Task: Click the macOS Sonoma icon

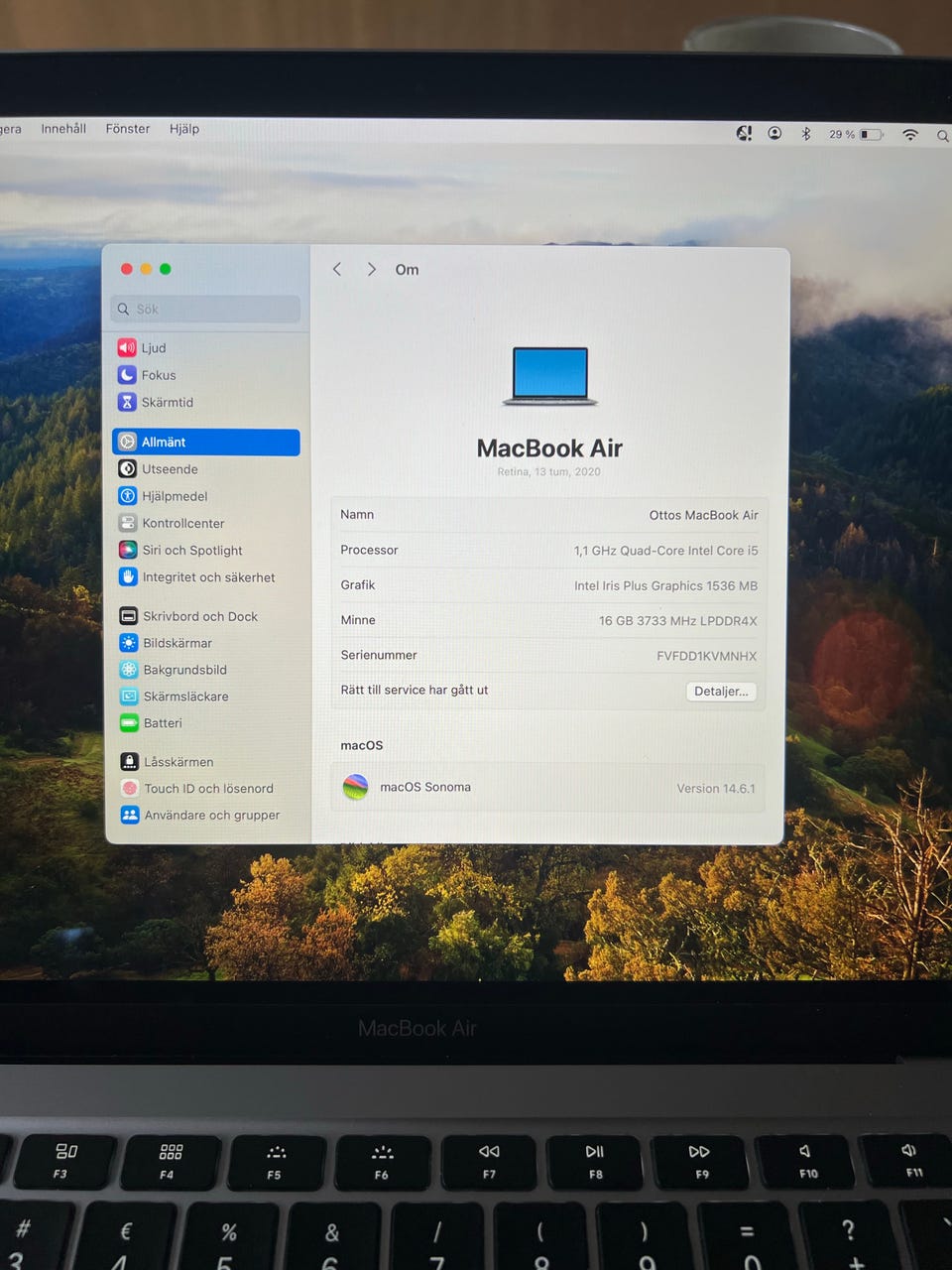Action: [x=355, y=788]
